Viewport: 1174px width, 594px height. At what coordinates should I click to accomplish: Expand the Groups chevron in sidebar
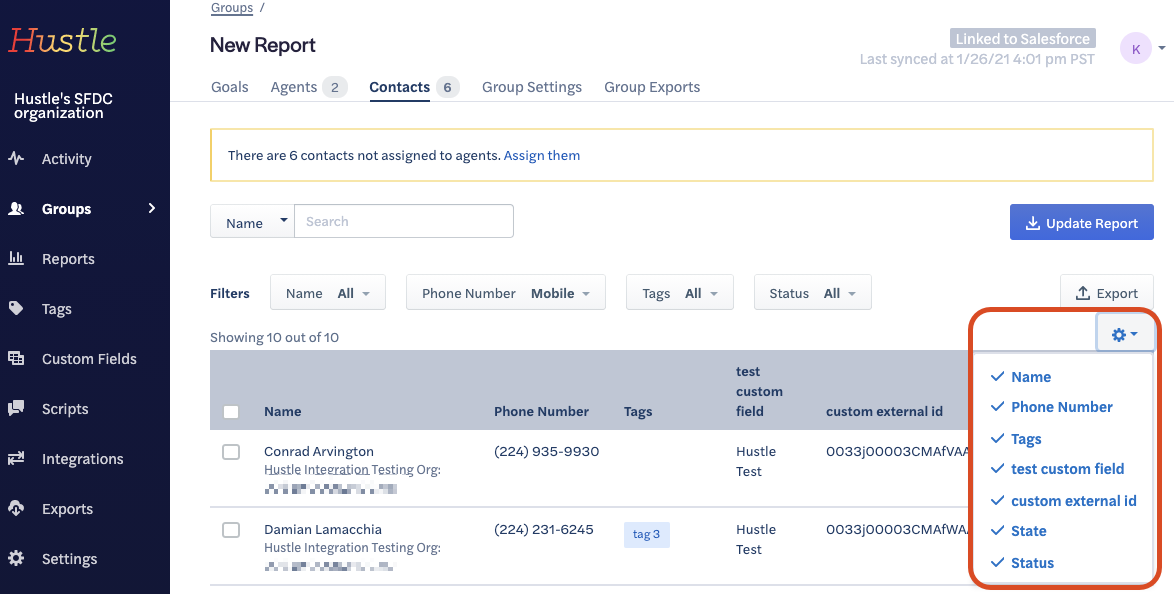(152, 208)
